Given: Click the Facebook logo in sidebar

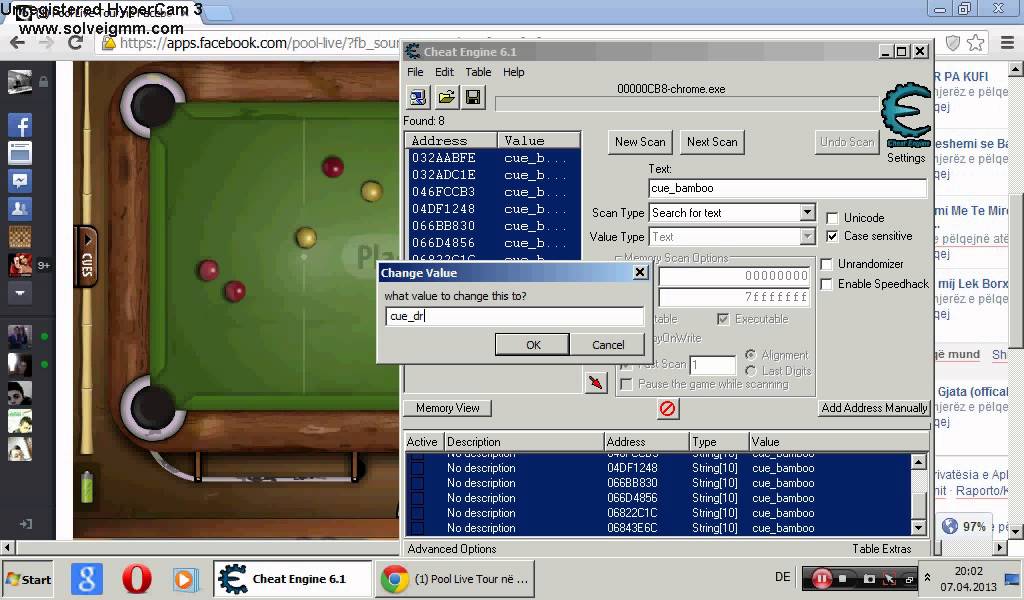Looking at the screenshot, I should tap(20, 125).
